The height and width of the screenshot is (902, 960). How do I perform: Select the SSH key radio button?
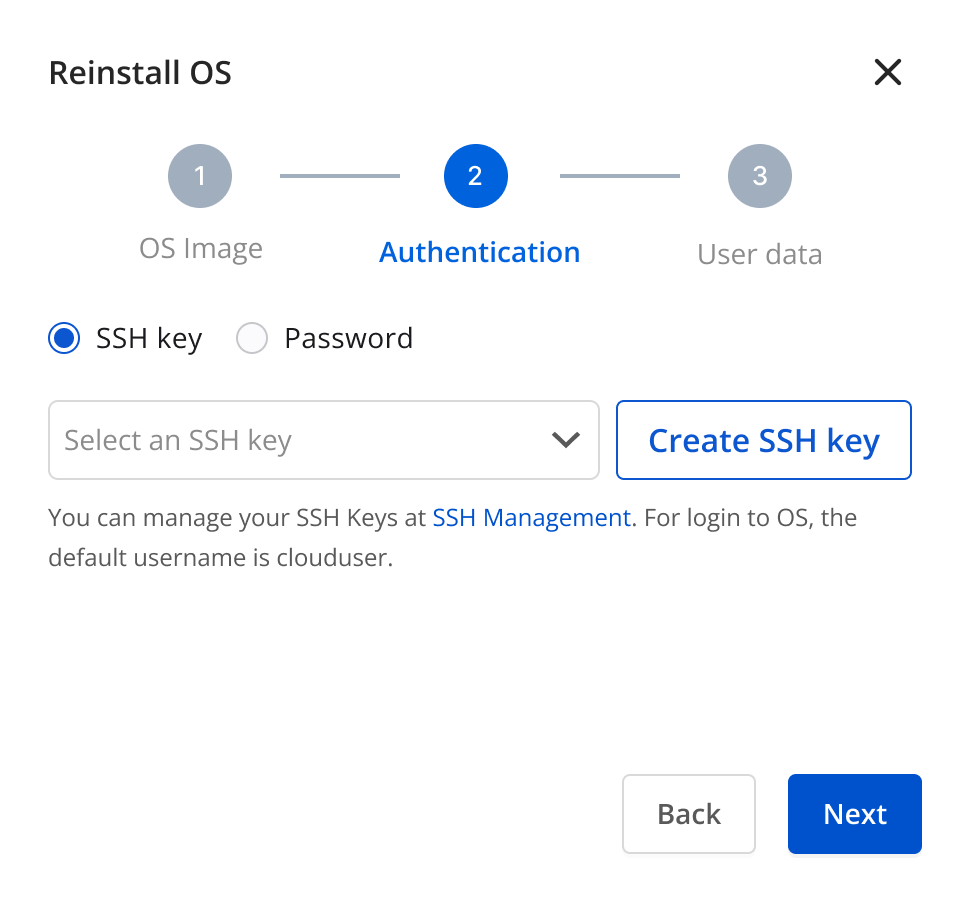64,338
